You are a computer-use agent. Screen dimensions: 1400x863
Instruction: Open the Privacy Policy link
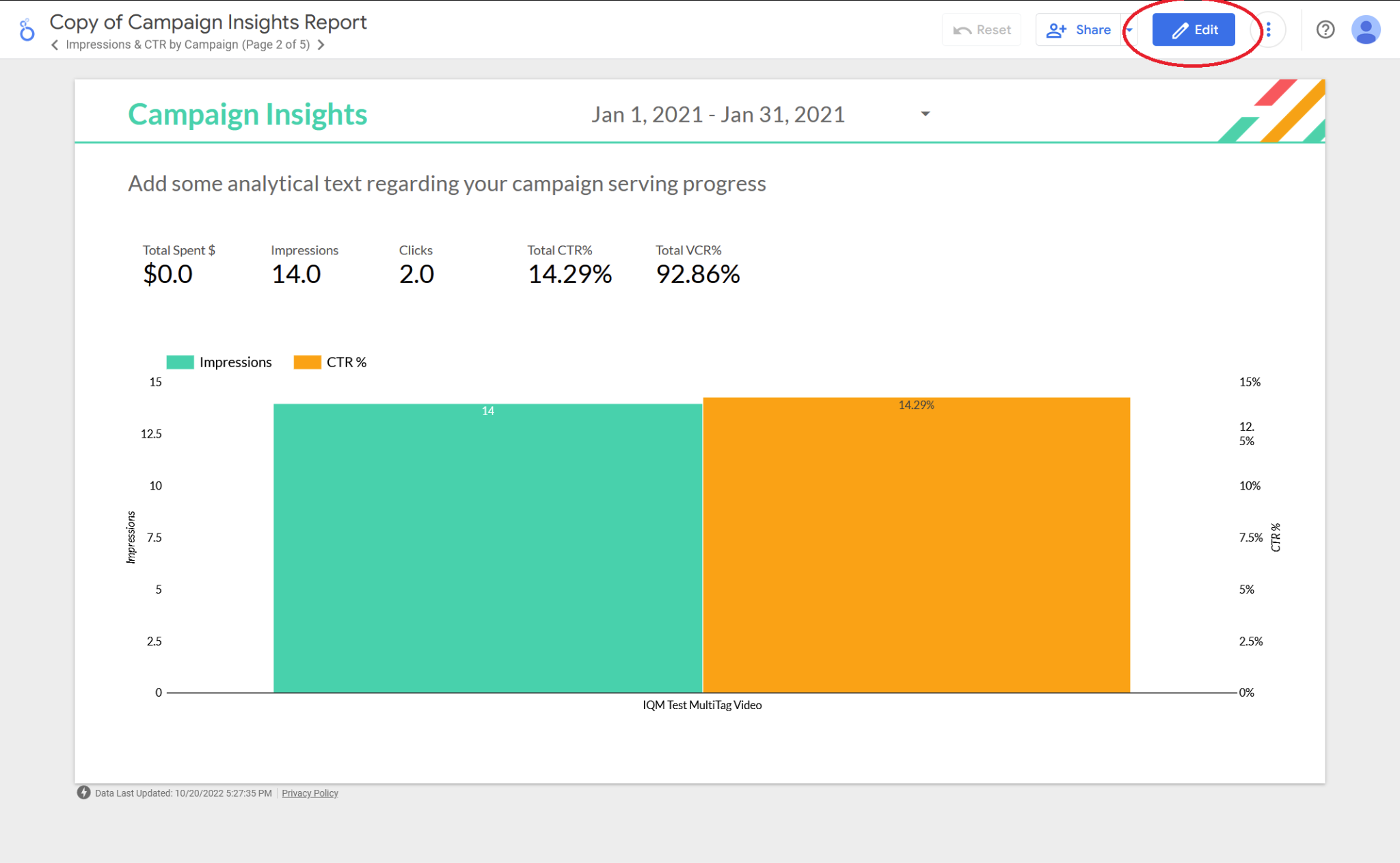(310, 793)
